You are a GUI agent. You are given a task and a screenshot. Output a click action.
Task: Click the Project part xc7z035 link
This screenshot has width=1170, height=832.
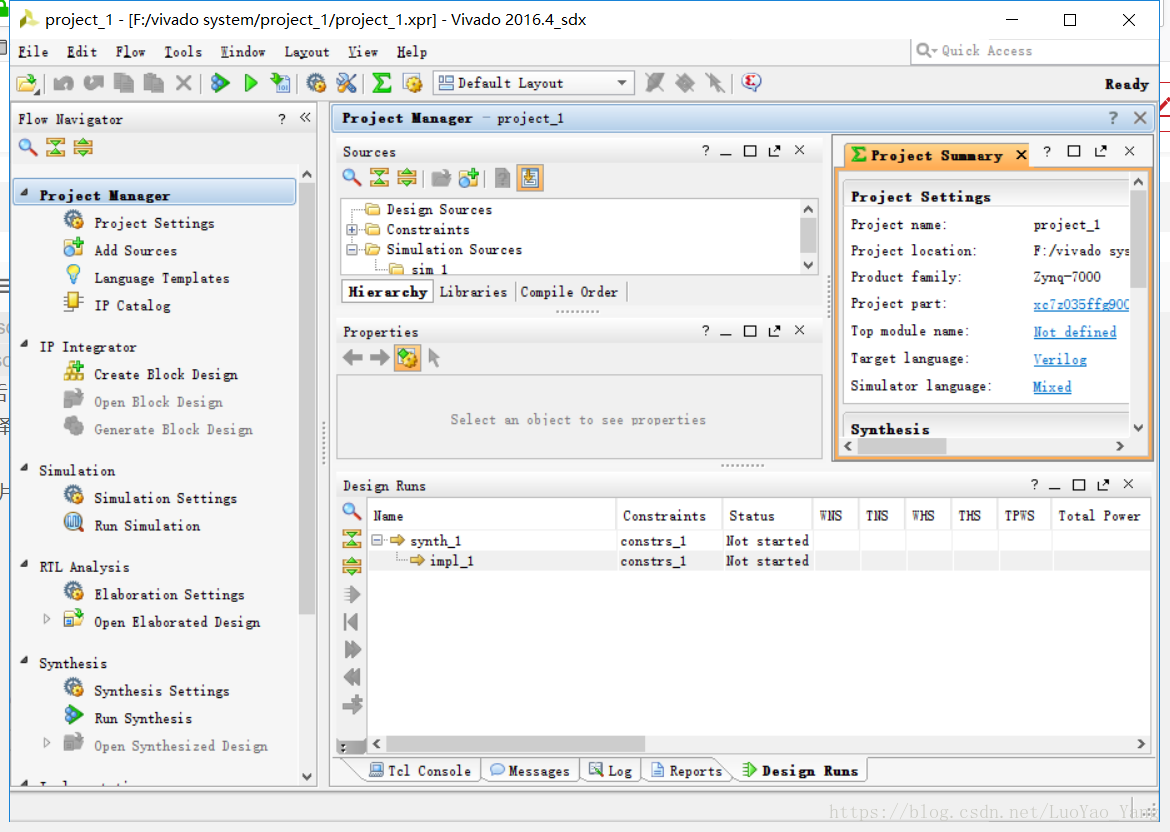(x=1080, y=304)
